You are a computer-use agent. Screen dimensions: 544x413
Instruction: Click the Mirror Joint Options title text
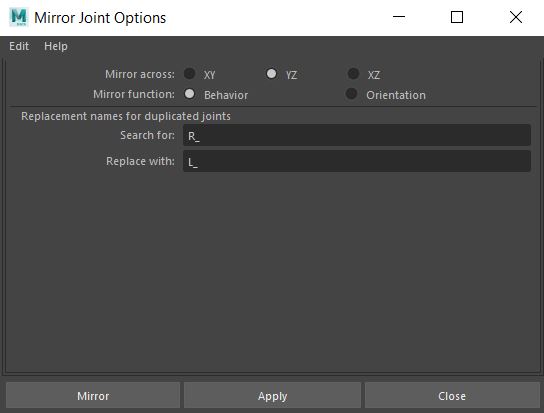tap(100, 18)
